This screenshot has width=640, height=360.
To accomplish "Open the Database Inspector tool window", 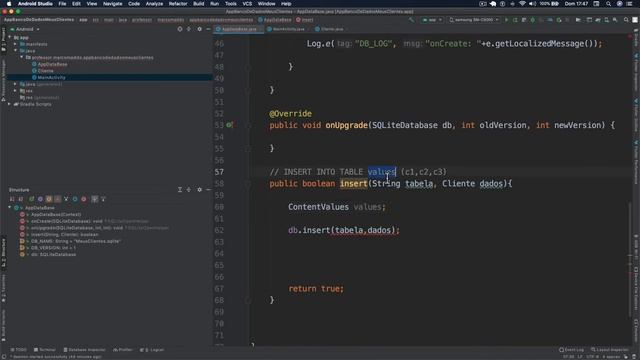I will click(x=84, y=350).
